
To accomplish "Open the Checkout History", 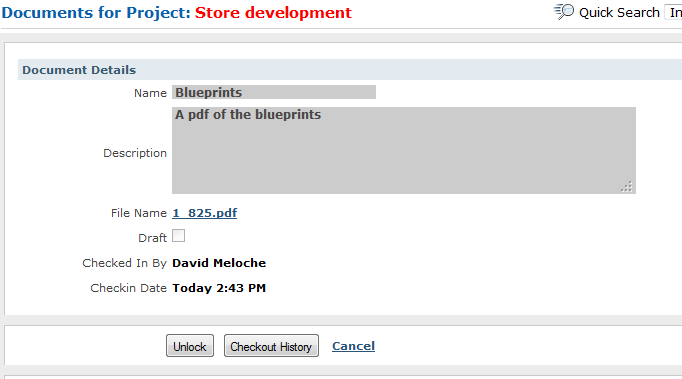I will [271, 346].
